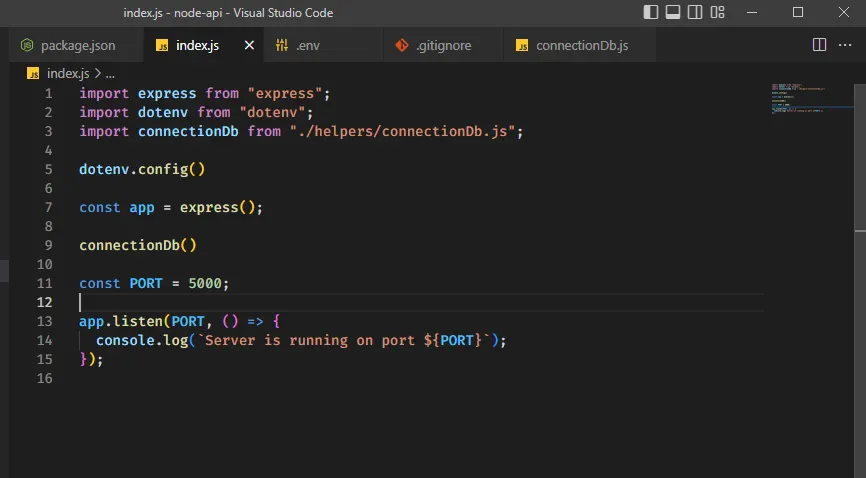866x478 pixels.
Task: Click the package.json Node icon
Action: click(27, 45)
